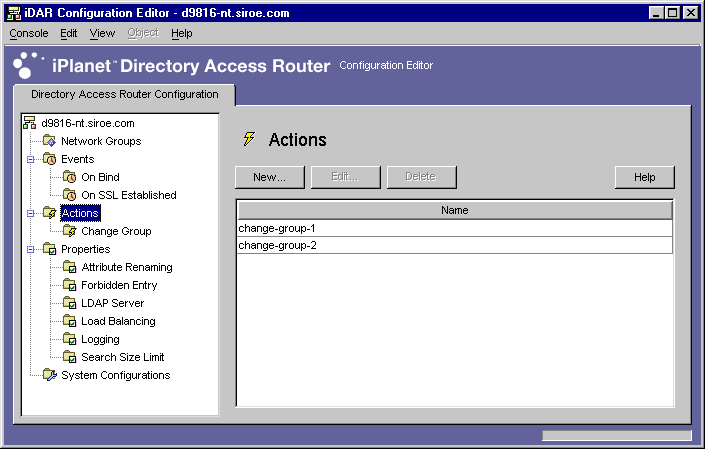
Task: Minimize the iDAR Configuration Editor window
Action: [x=656, y=13]
